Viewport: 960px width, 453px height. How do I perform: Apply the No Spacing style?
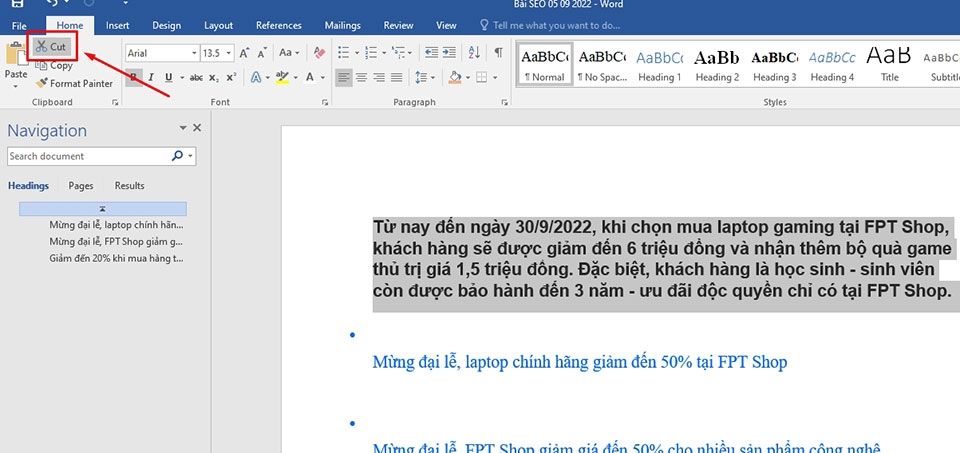click(602, 65)
